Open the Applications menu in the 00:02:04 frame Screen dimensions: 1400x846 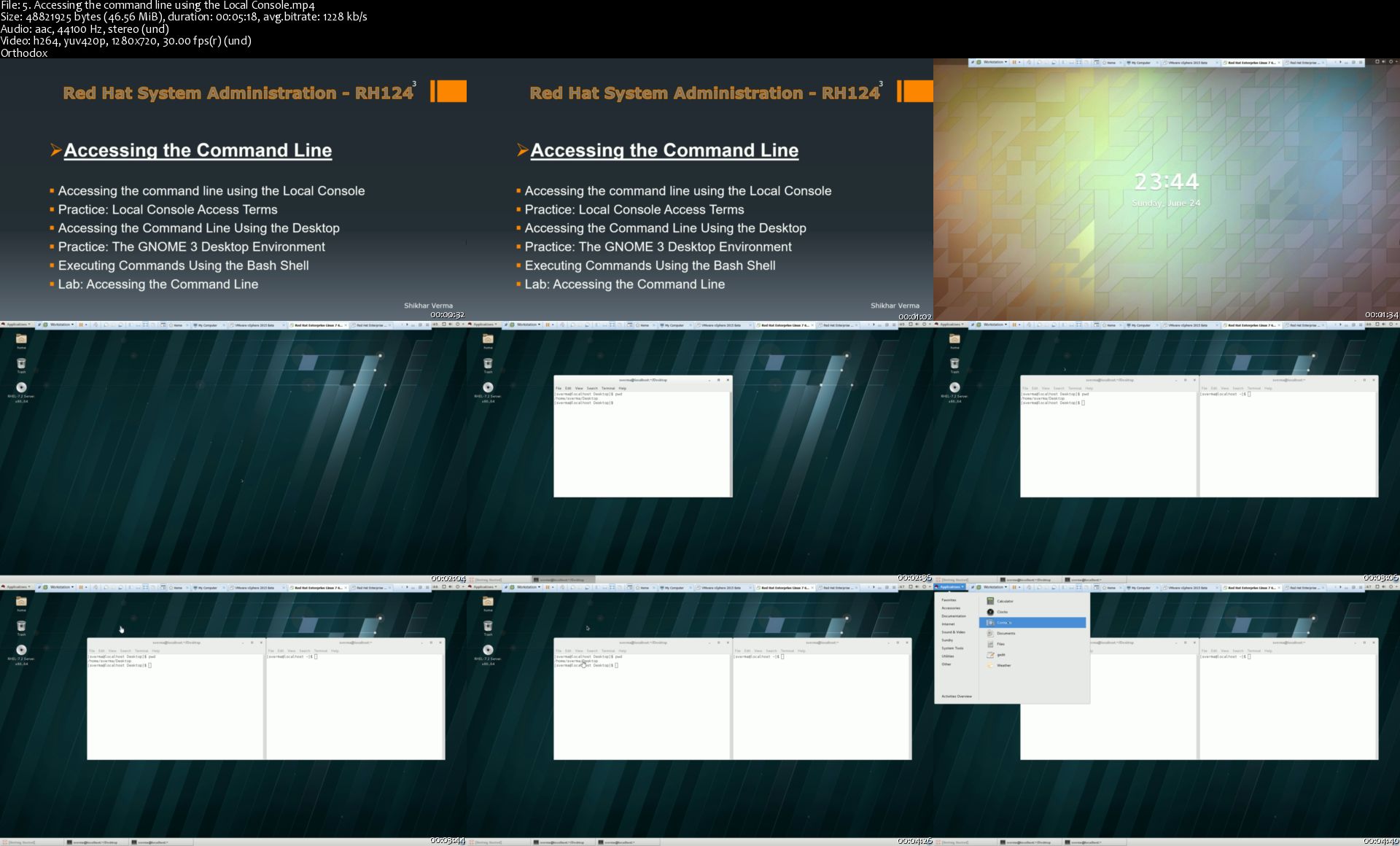pos(16,325)
